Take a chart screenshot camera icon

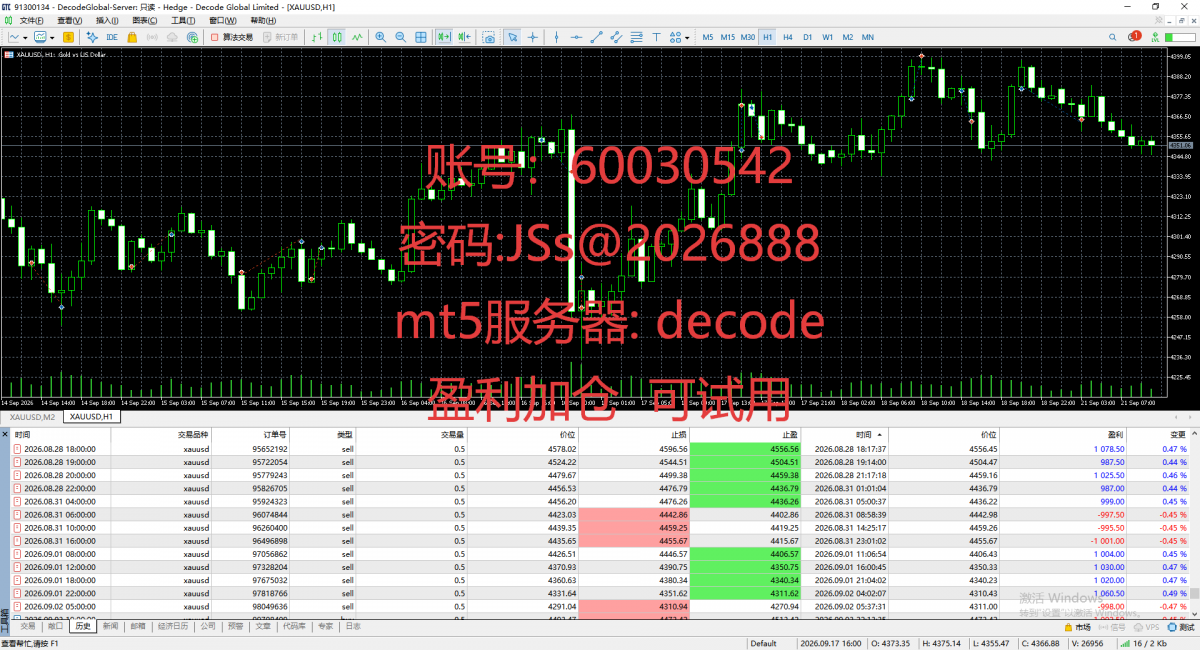pyautogui.click(x=489, y=37)
